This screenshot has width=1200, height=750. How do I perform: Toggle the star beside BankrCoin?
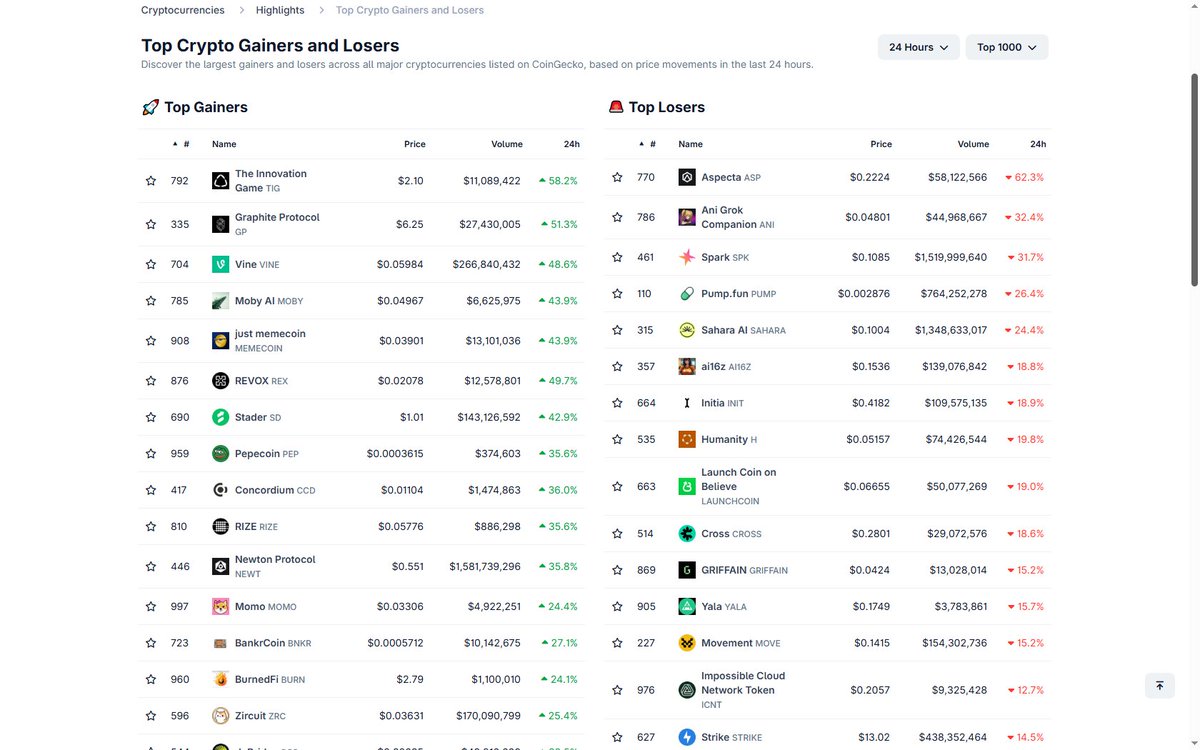[151, 643]
